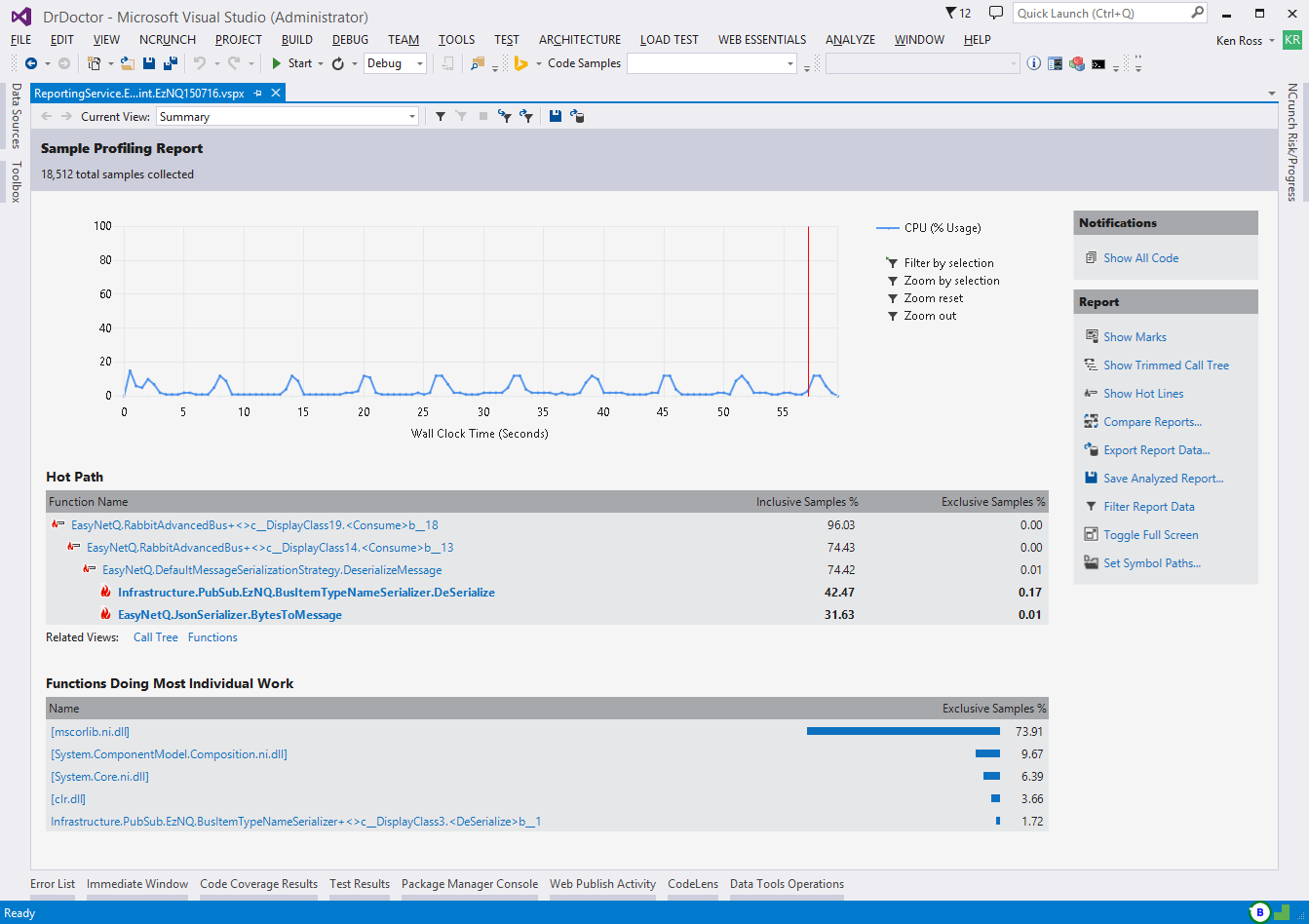Toggle Full Screen in Report panel
This screenshot has width=1309, height=924.
[x=1150, y=535]
